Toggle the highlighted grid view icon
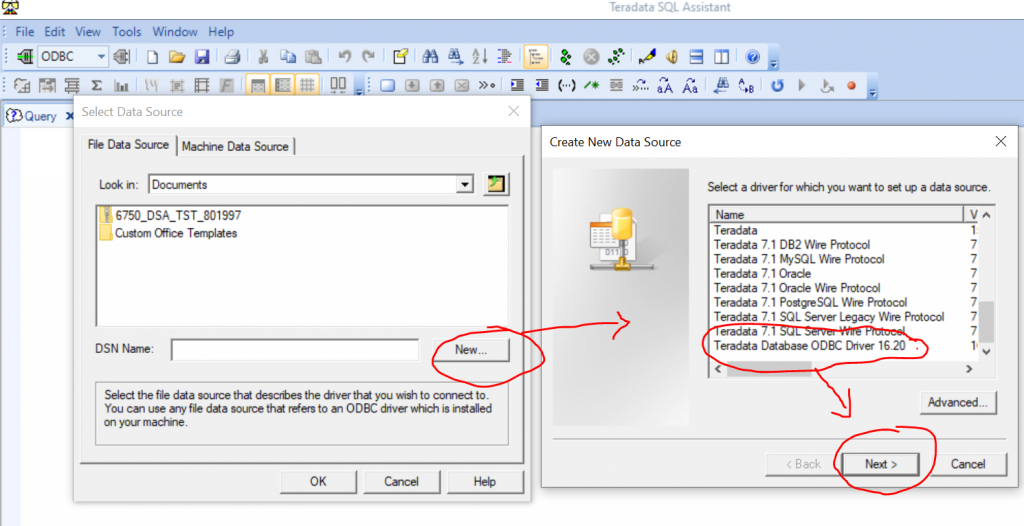This screenshot has height=526, width=1024. tap(307, 86)
